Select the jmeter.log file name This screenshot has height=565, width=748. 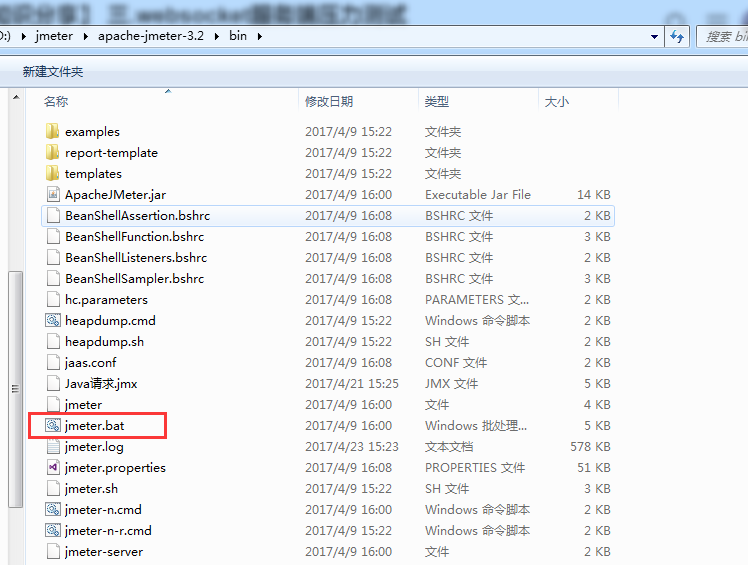pos(94,447)
